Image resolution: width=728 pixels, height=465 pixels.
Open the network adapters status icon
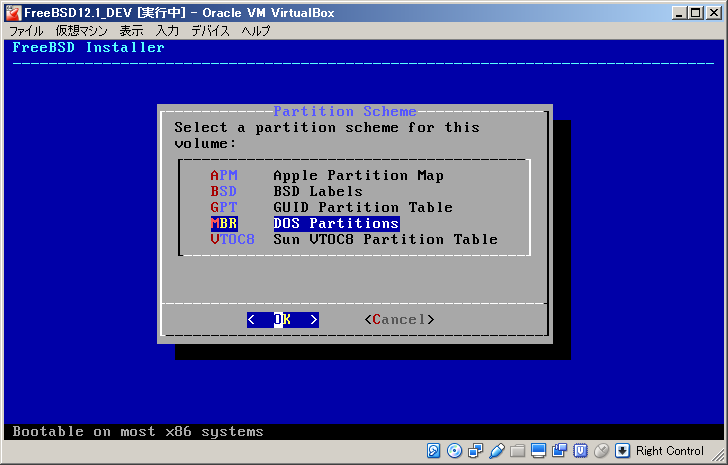point(475,450)
